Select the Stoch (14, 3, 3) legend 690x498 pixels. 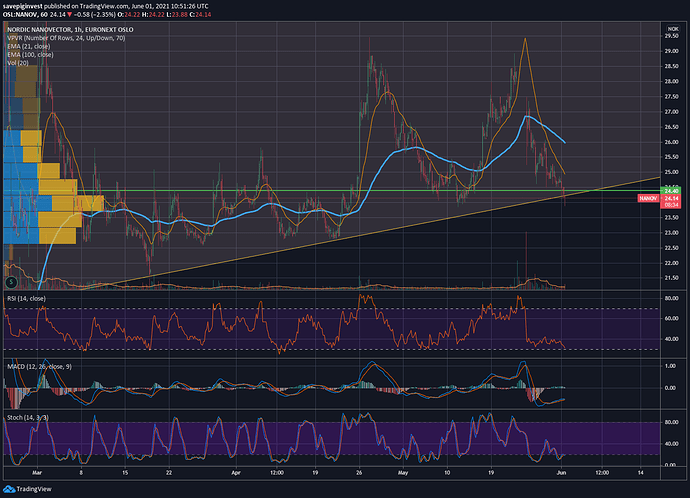[x=28, y=417]
